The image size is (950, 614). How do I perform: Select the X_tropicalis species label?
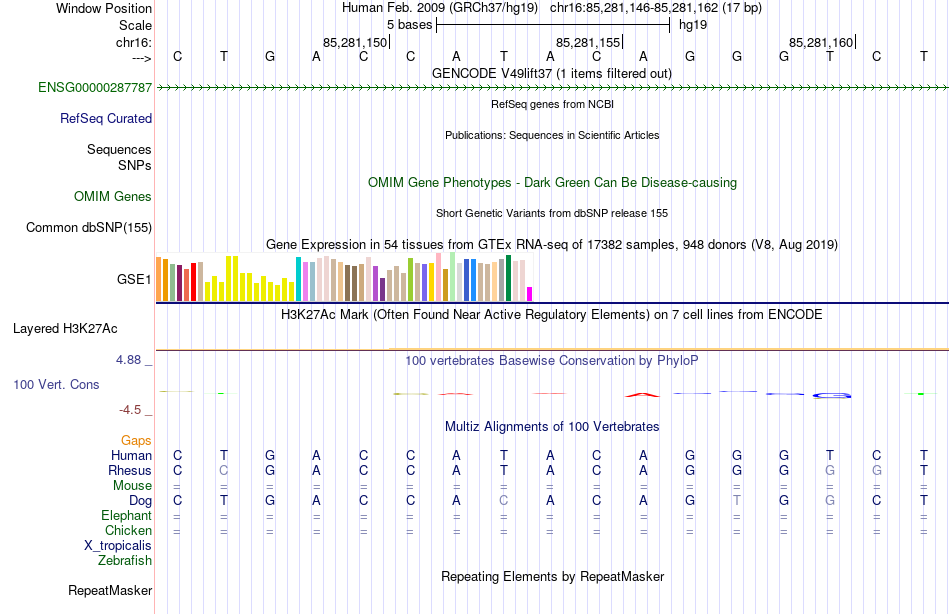118,546
